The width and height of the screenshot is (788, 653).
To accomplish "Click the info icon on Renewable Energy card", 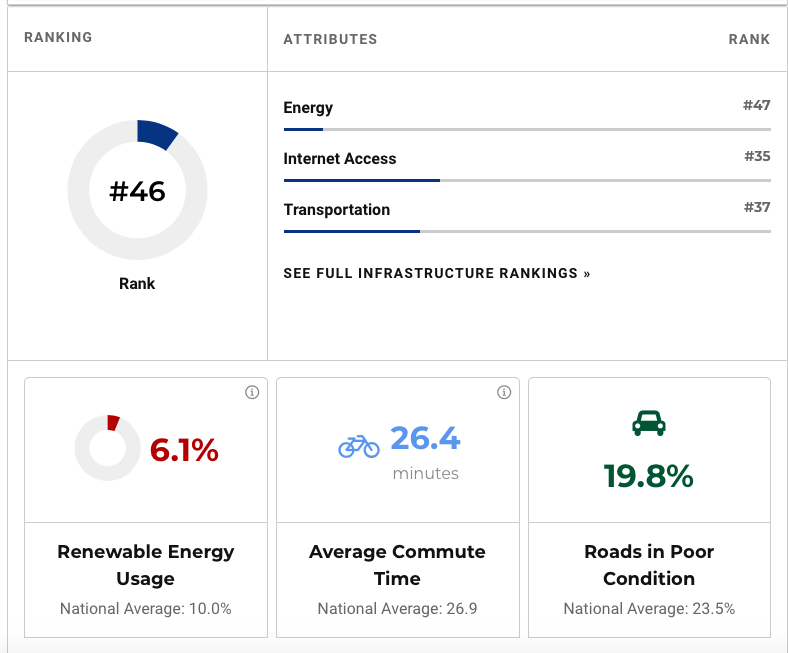I will (252, 393).
